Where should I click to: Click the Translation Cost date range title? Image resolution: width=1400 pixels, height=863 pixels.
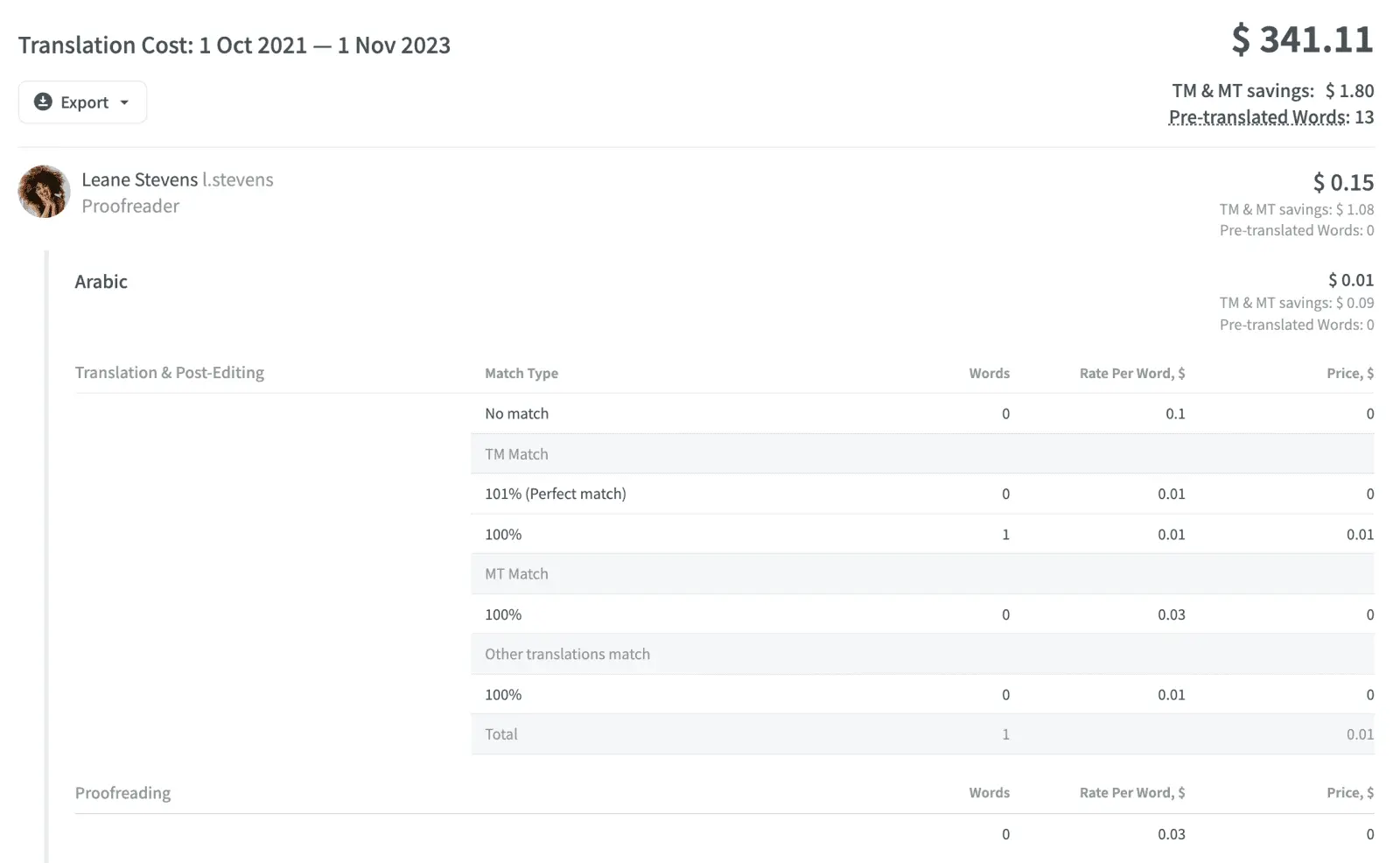tap(234, 45)
